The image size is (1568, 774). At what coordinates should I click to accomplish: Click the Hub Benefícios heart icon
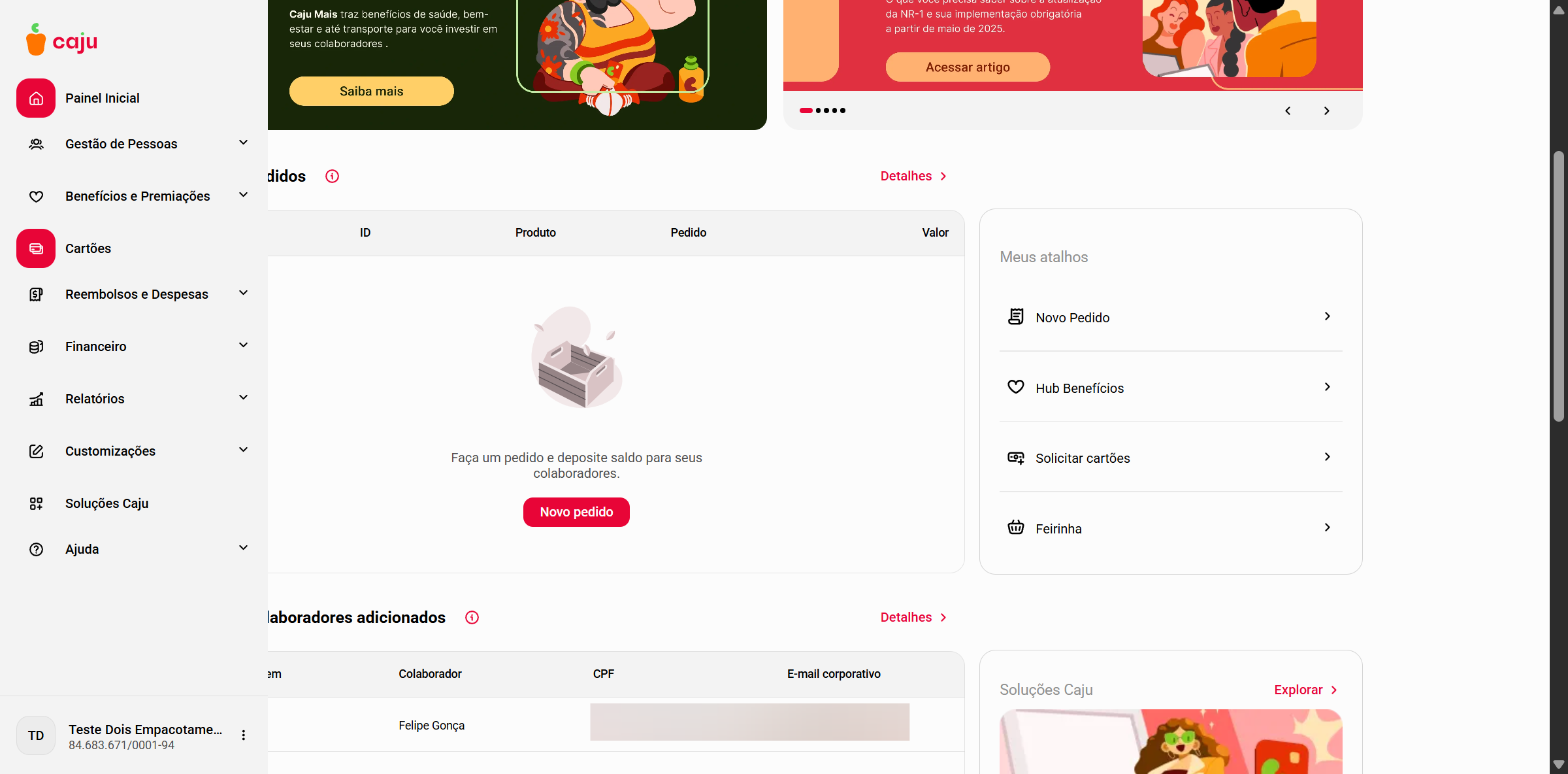coord(1016,387)
